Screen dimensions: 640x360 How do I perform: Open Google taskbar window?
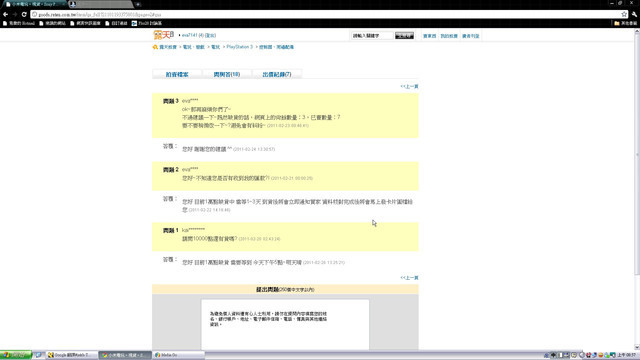[71, 355]
